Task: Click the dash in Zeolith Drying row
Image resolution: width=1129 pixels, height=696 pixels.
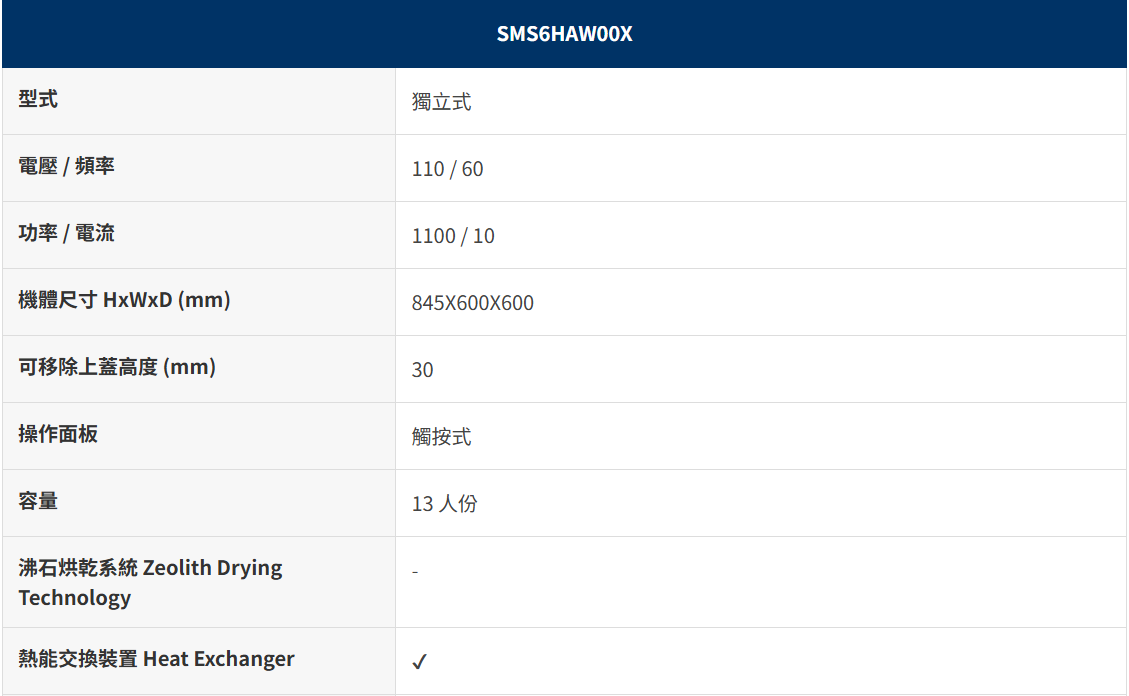Action: (415, 571)
